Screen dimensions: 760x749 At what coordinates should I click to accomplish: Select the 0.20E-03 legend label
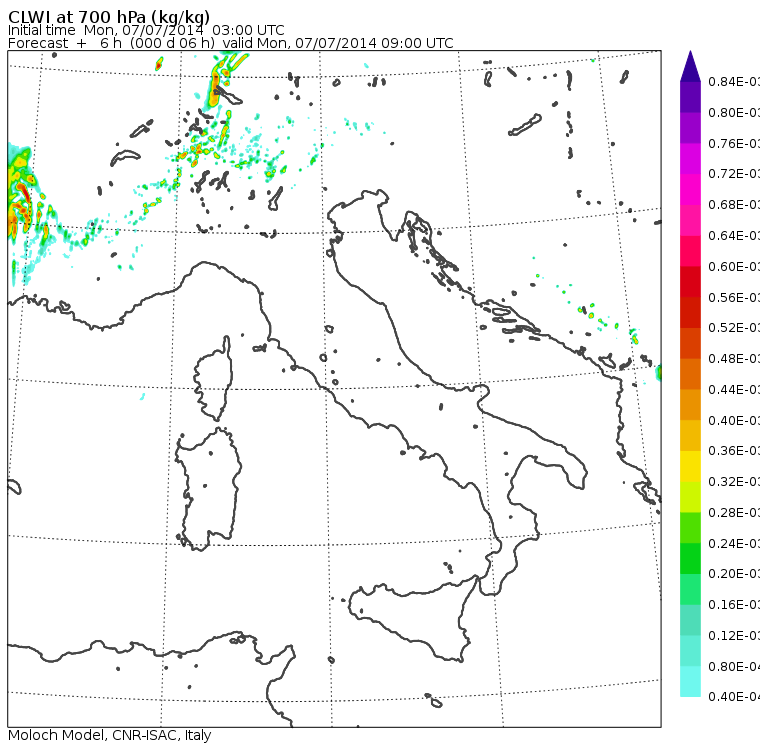click(734, 574)
